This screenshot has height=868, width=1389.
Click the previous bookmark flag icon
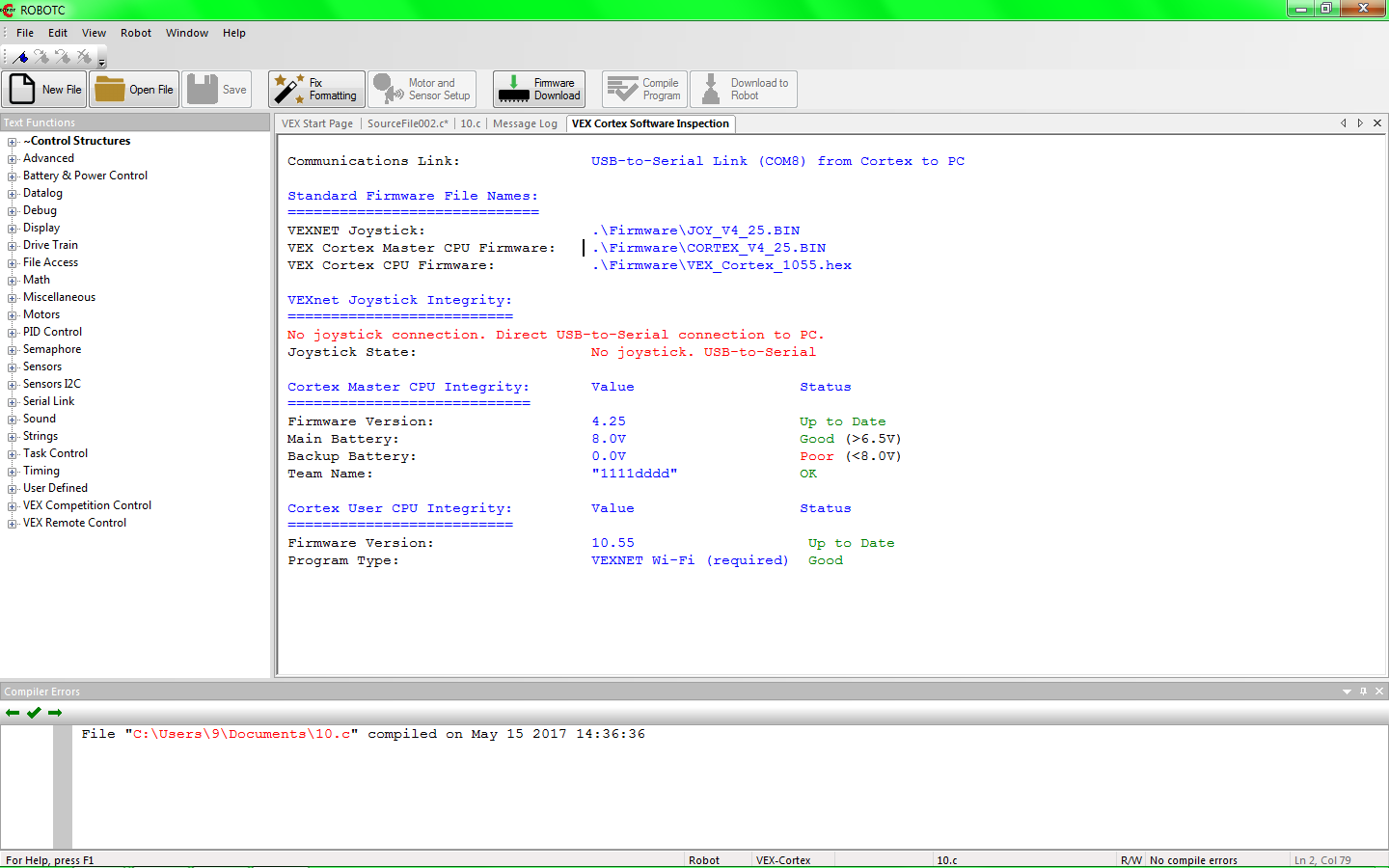[63, 57]
